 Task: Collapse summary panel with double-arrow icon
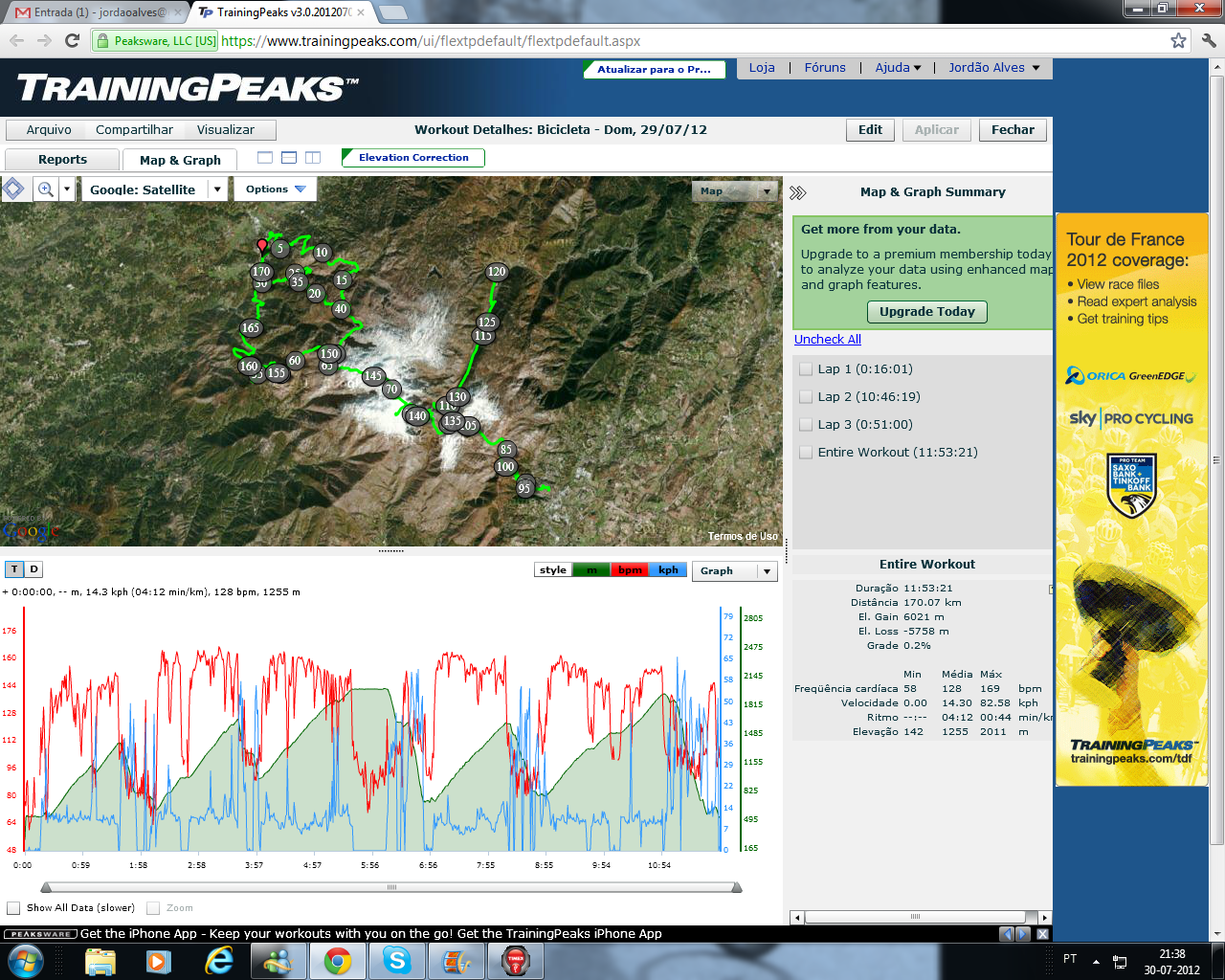(x=798, y=192)
